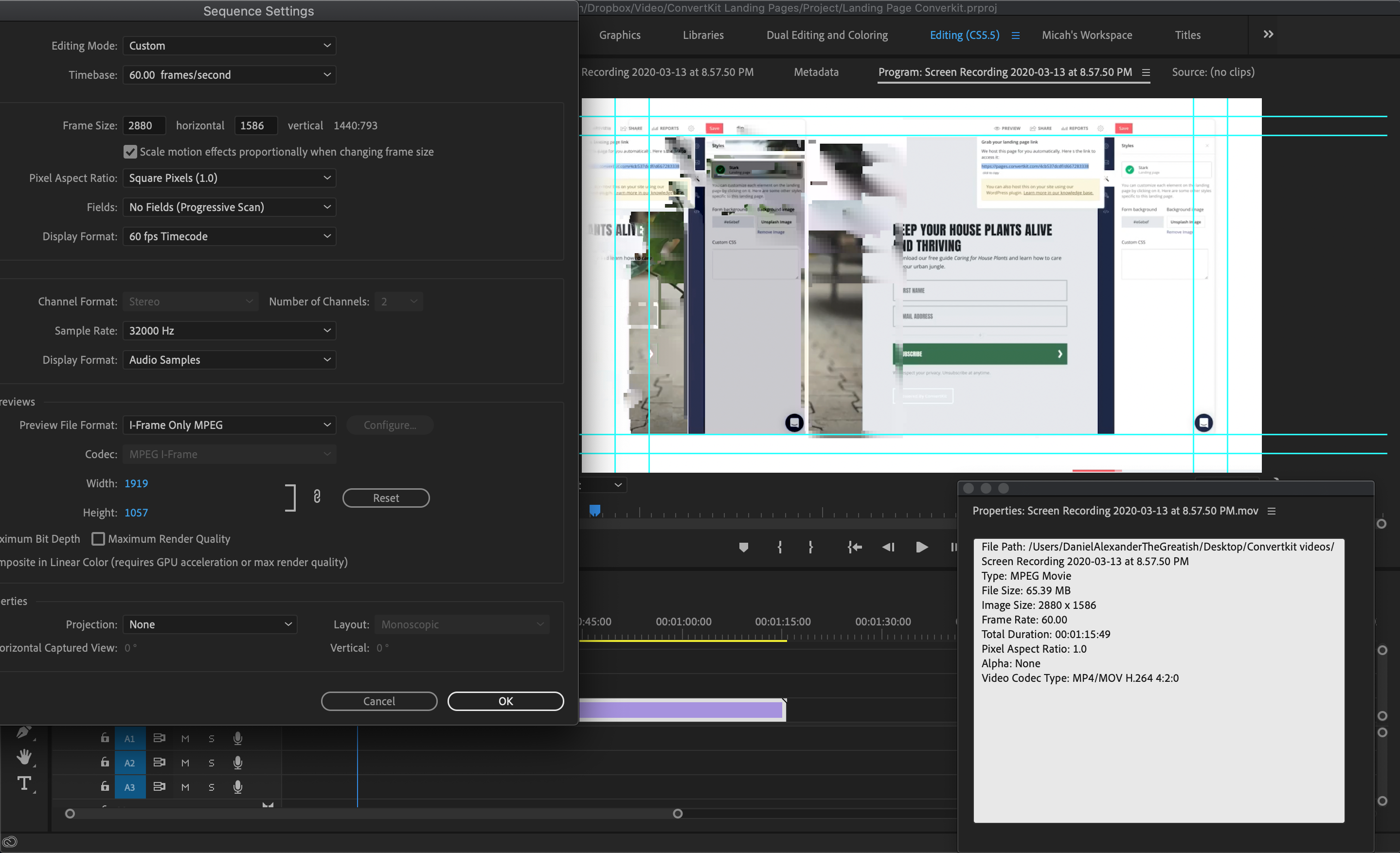Viewport: 1400px width, 853px height.
Task: Open the Sample Rate dropdown
Action: [229, 330]
